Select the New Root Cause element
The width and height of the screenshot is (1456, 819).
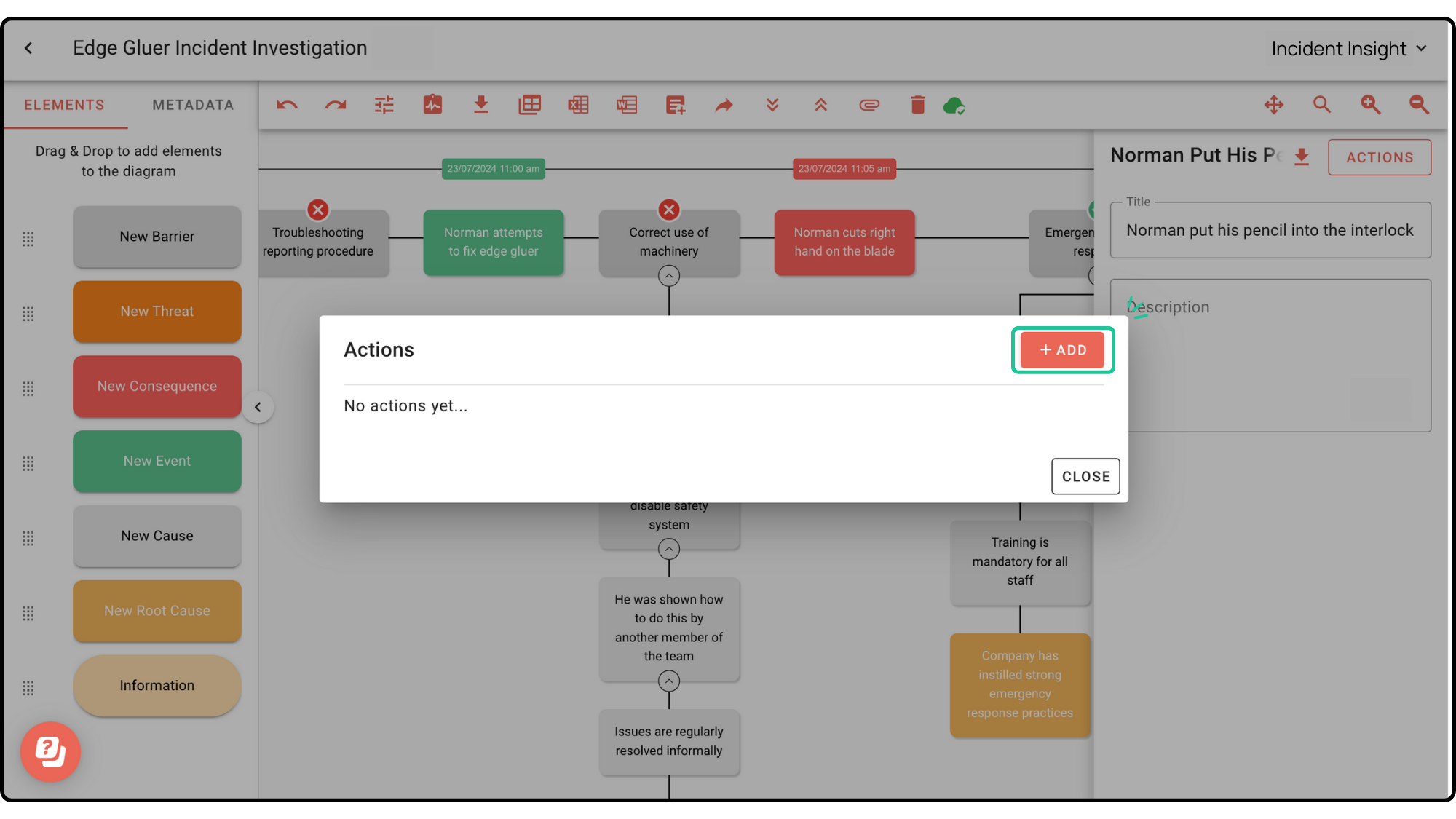[x=157, y=611]
